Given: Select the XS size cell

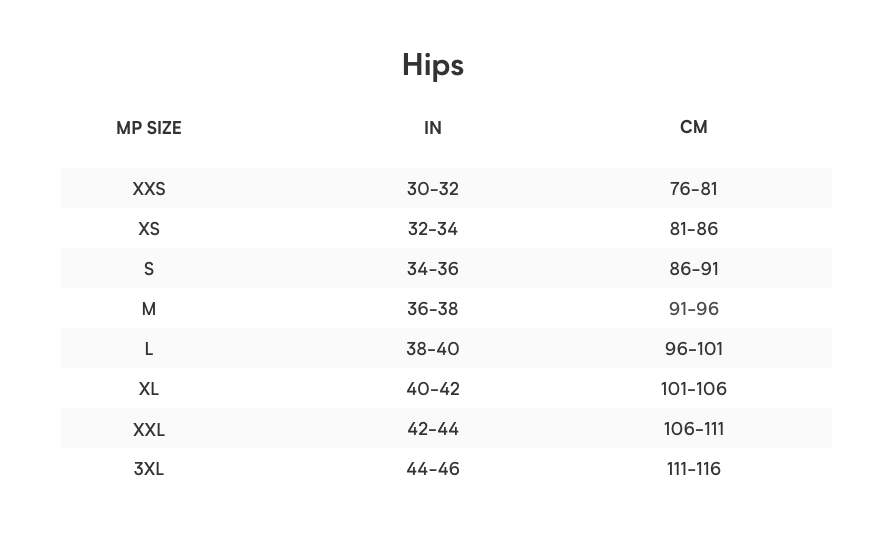Looking at the screenshot, I should tap(149, 229).
